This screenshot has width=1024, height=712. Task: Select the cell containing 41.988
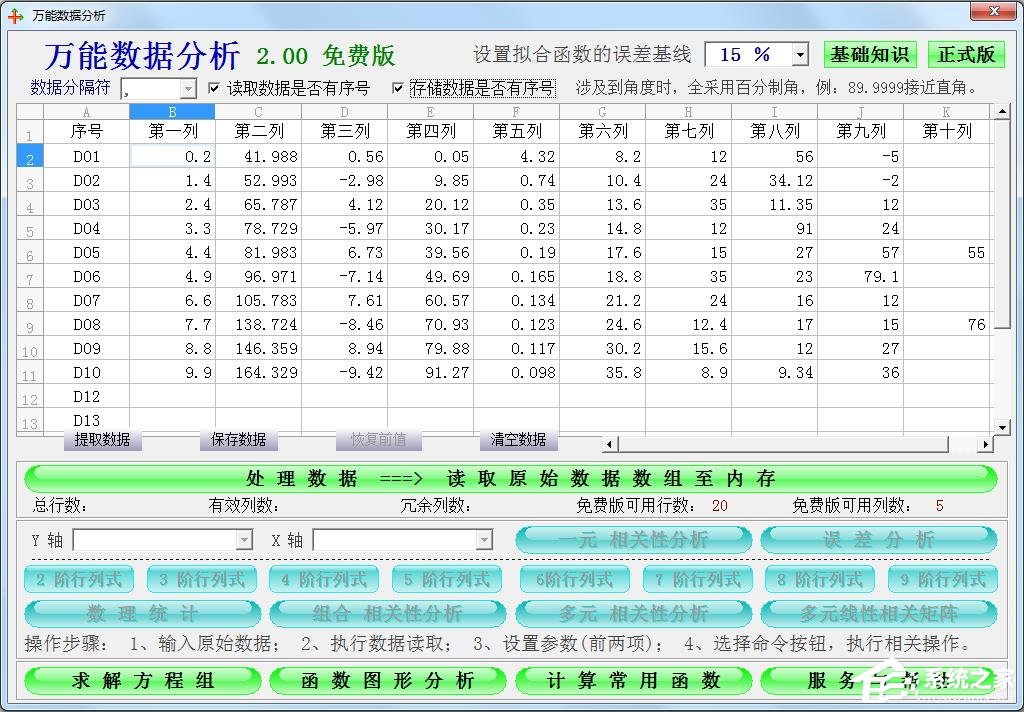point(260,156)
